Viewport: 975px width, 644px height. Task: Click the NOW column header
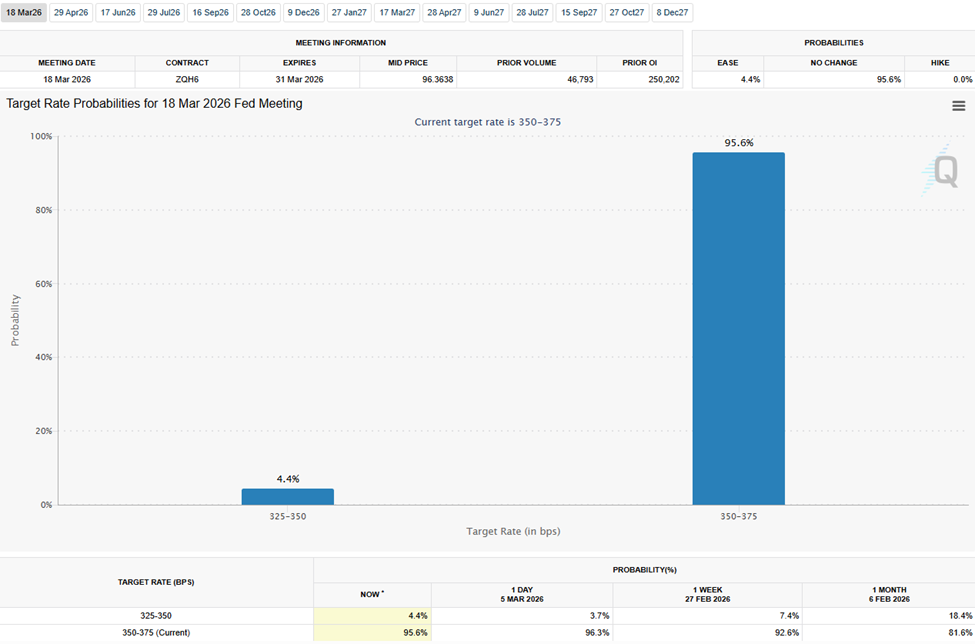[x=373, y=593]
